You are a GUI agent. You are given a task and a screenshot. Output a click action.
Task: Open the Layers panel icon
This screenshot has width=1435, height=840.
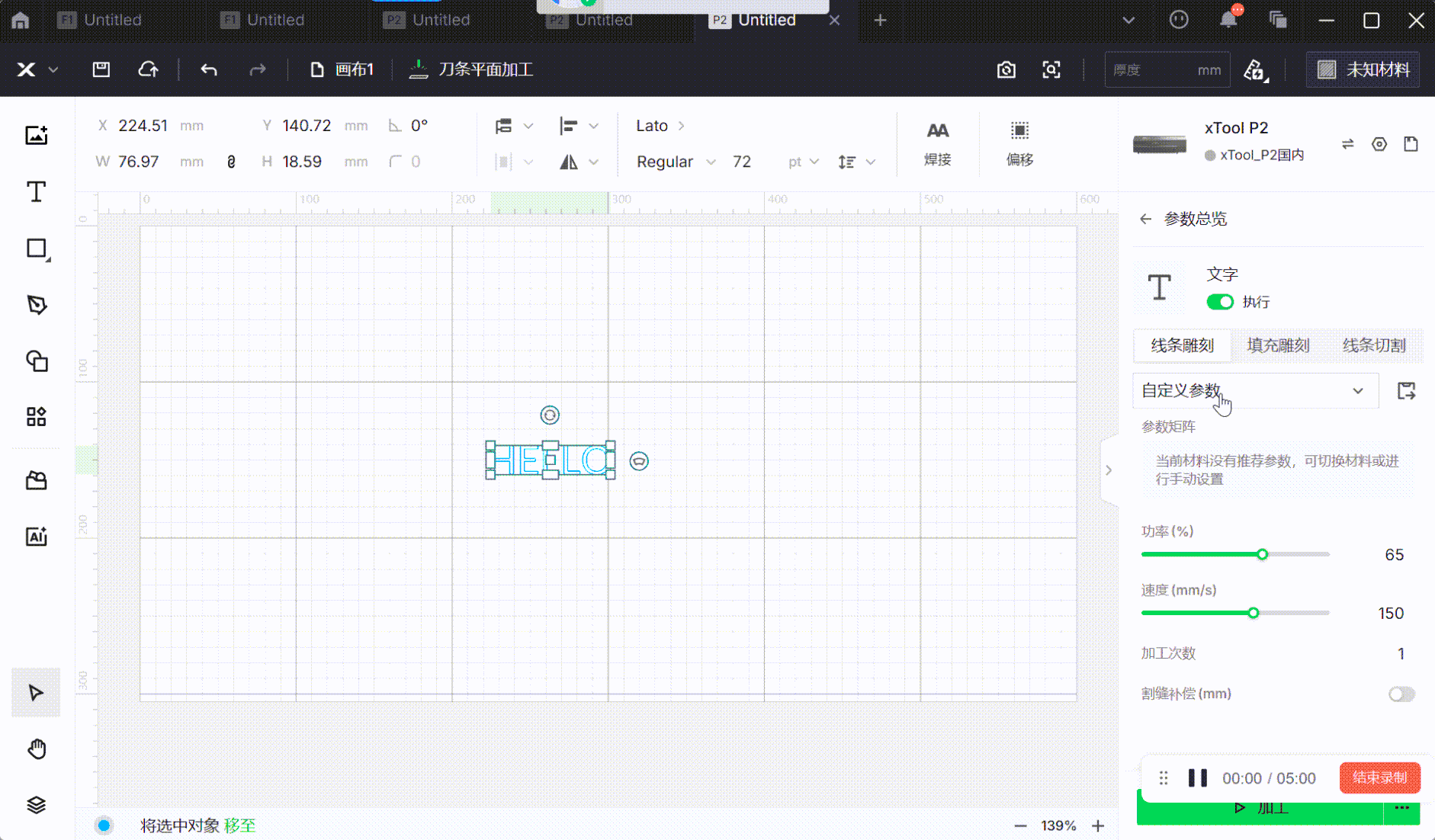point(36,805)
